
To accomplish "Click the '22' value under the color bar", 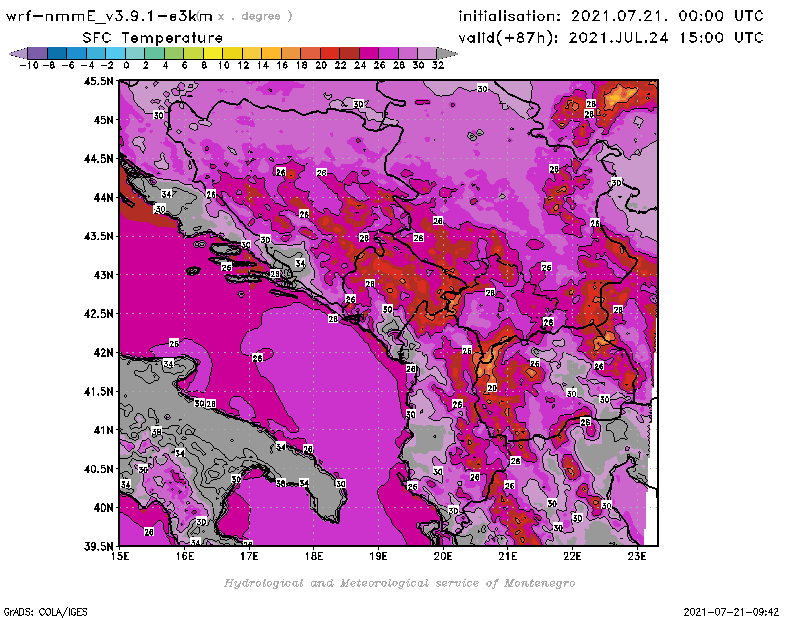I will (x=340, y=65).
